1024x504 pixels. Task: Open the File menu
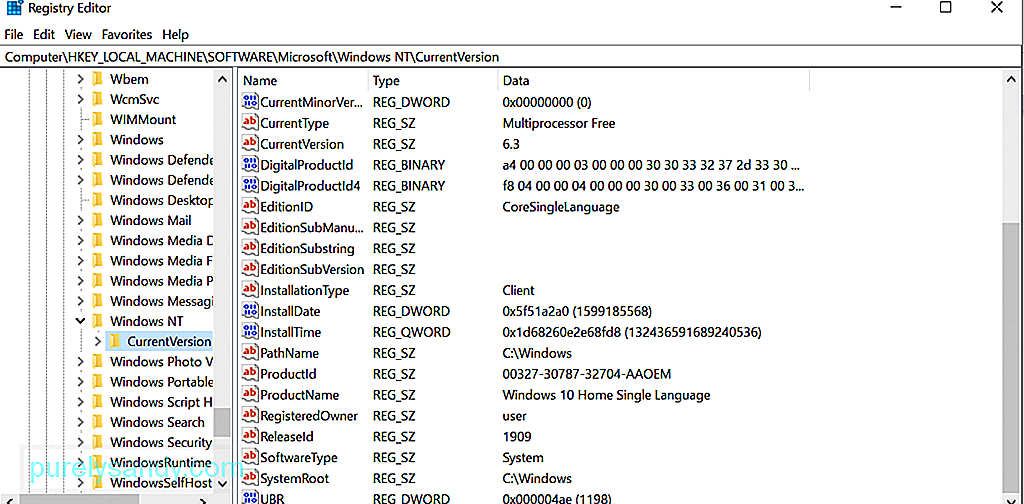click(14, 35)
